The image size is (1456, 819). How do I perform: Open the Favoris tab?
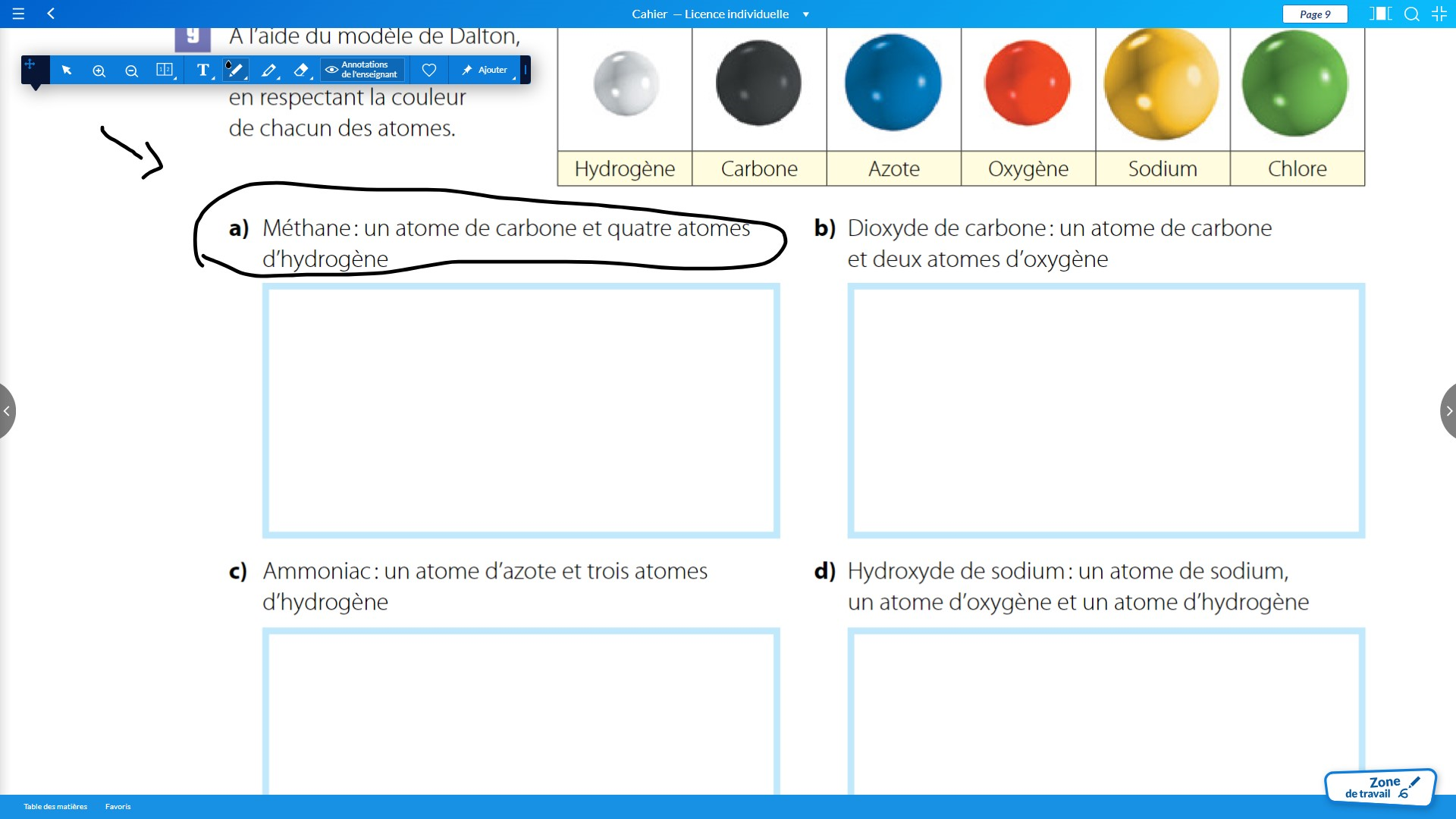118,806
